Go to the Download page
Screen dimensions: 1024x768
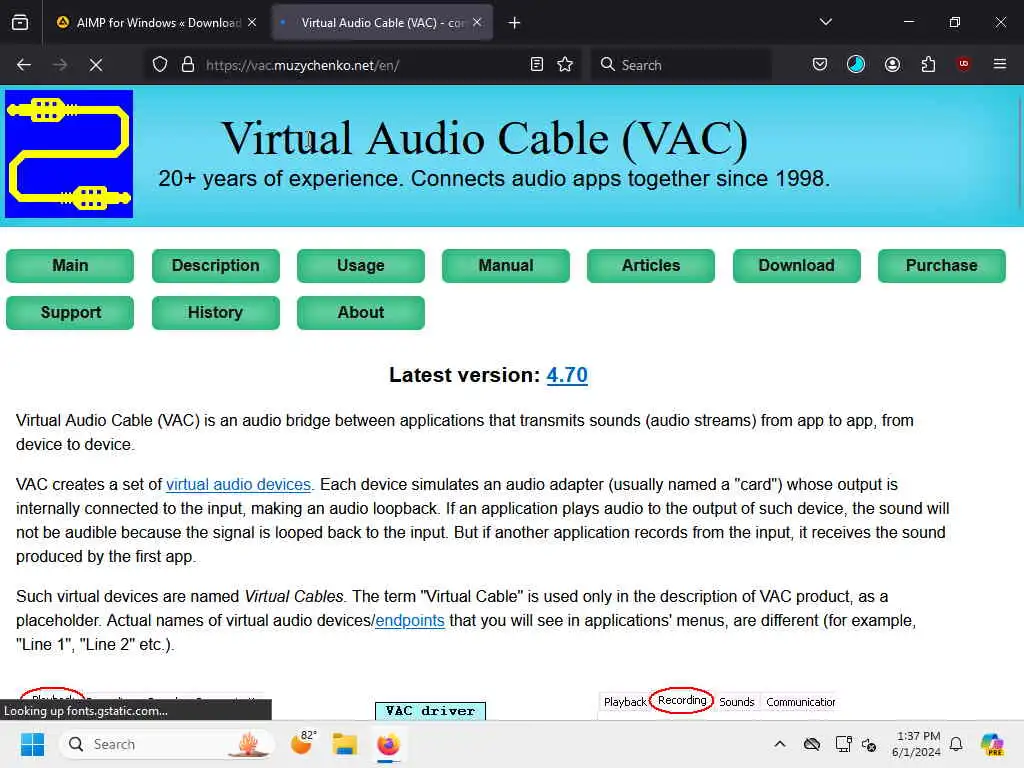(796, 266)
